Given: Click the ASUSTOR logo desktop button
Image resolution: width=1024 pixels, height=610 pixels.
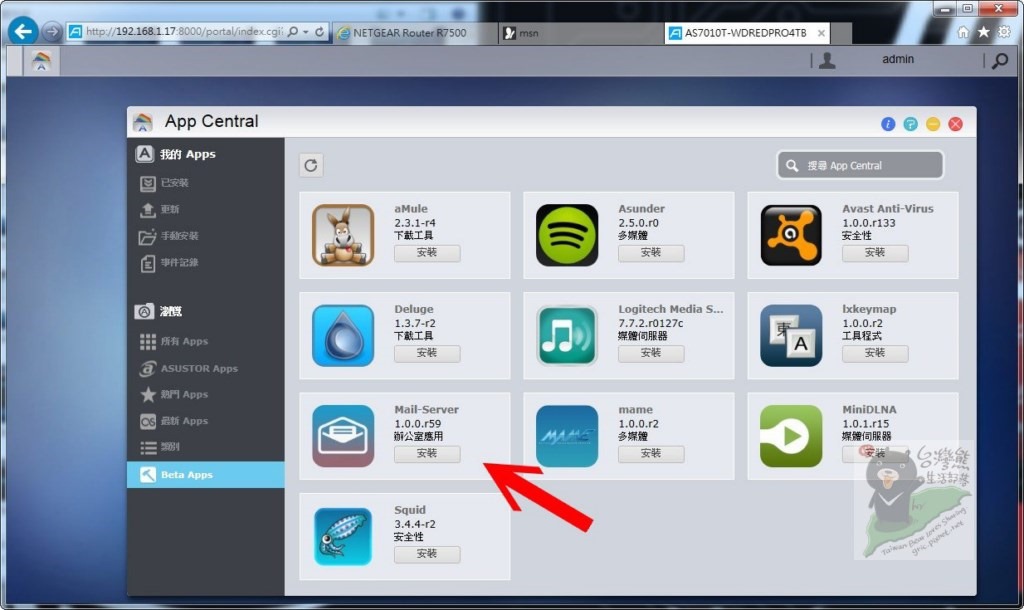Looking at the screenshot, I should click(41, 61).
